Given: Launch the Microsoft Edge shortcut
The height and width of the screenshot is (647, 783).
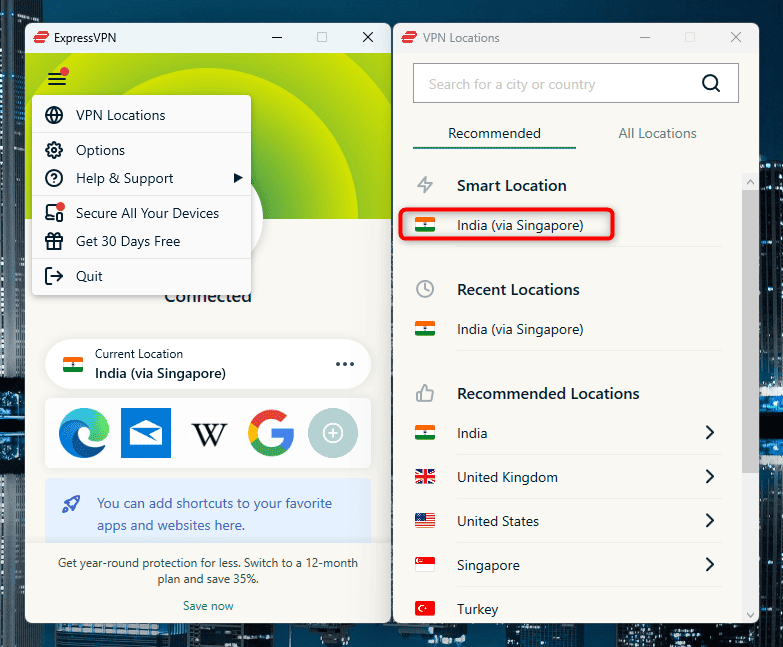Looking at the screenshot, I should pos(84,433).
